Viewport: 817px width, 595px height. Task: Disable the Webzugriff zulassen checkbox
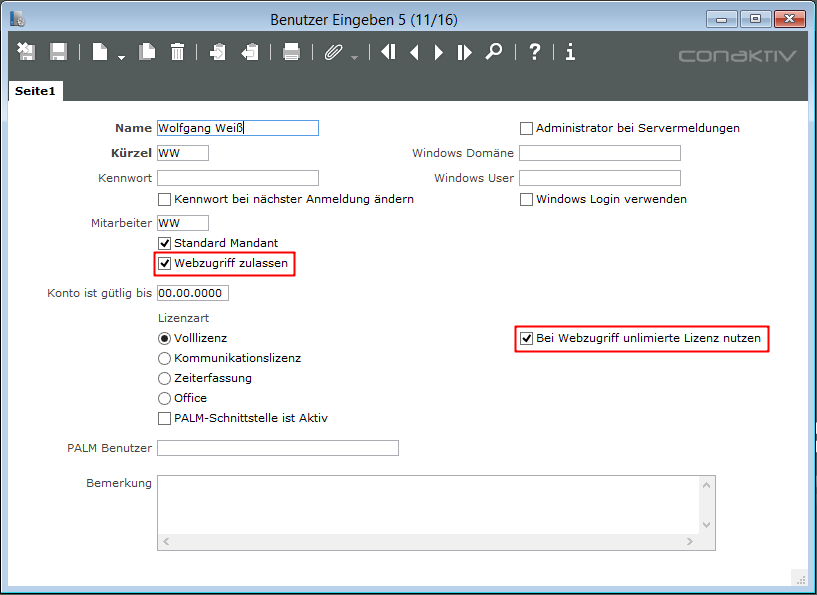coord(165,264)
